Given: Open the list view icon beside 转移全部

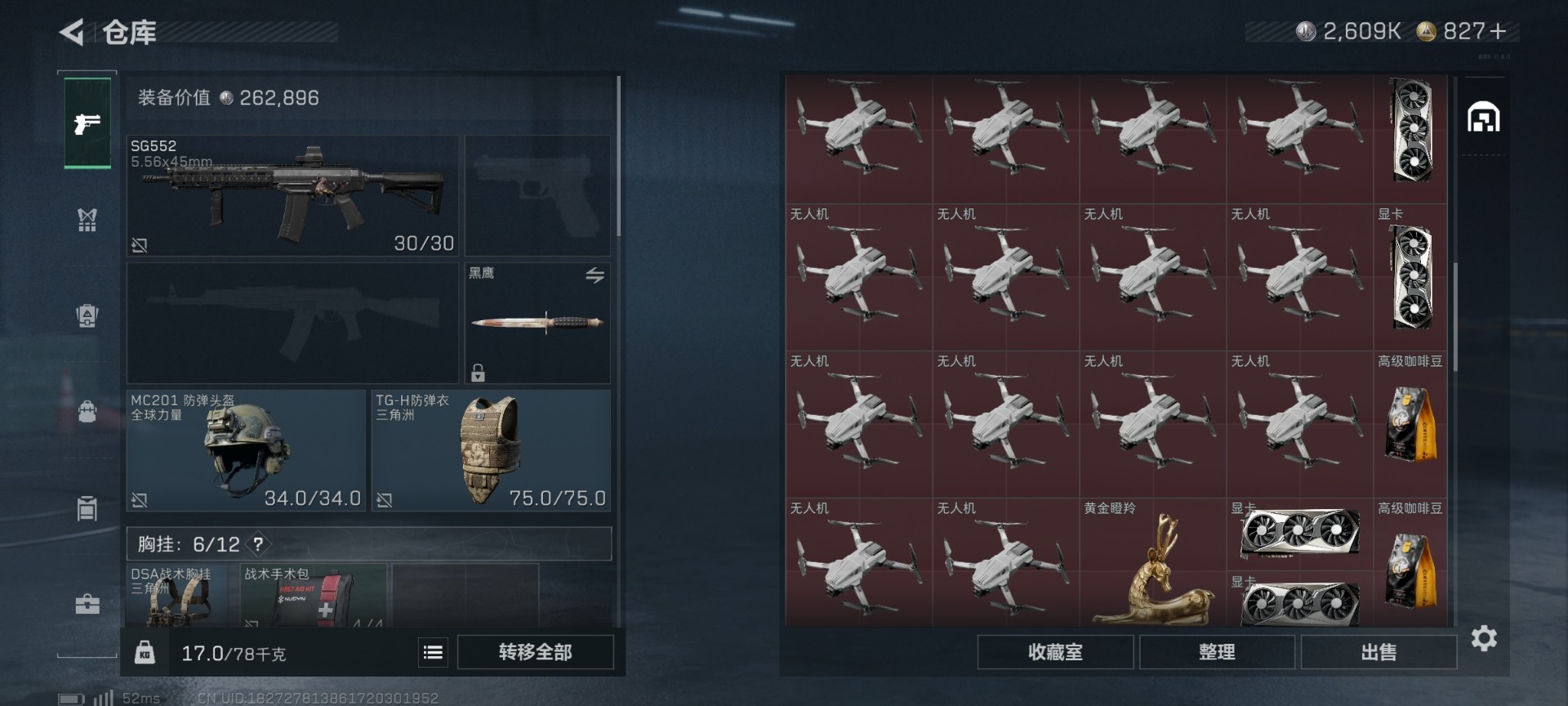Looking at the screenshot, I should point(433,652).
